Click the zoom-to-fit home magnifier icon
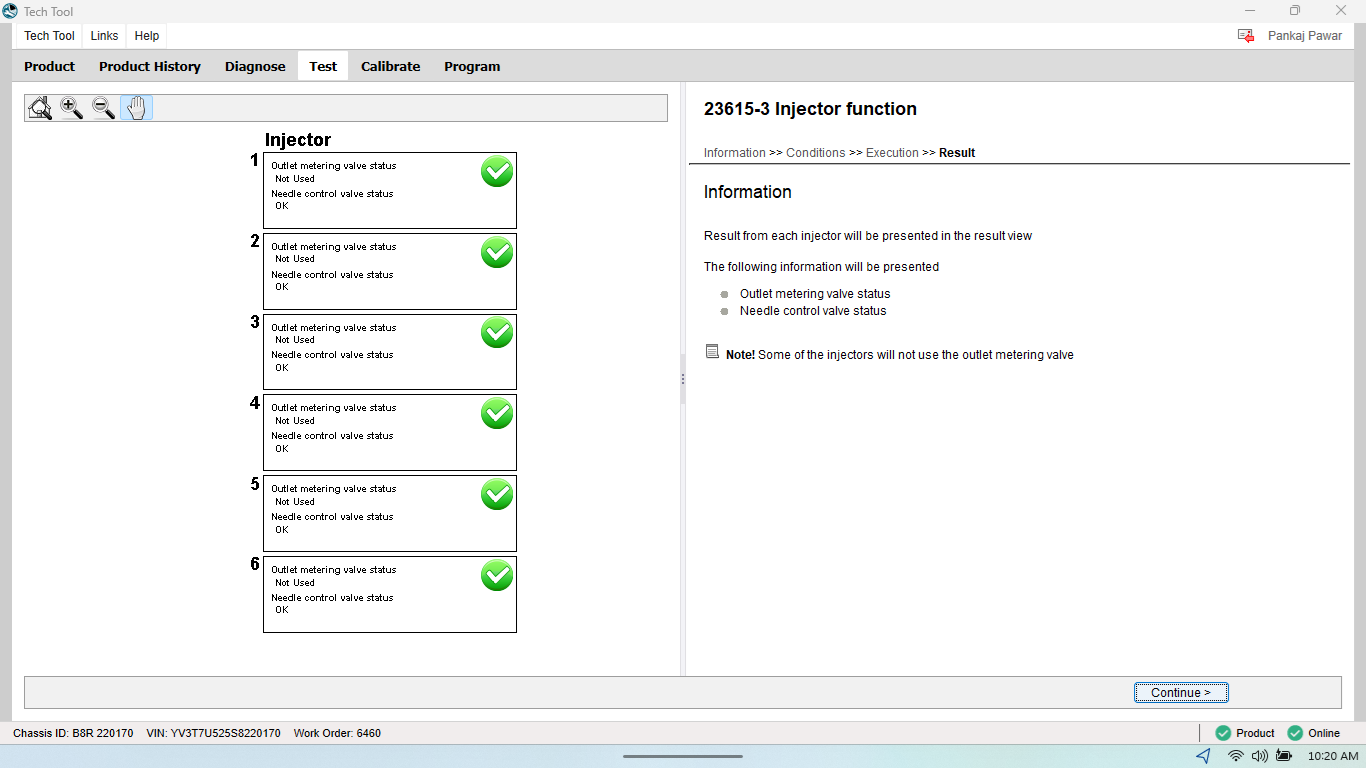 point(40,108)
